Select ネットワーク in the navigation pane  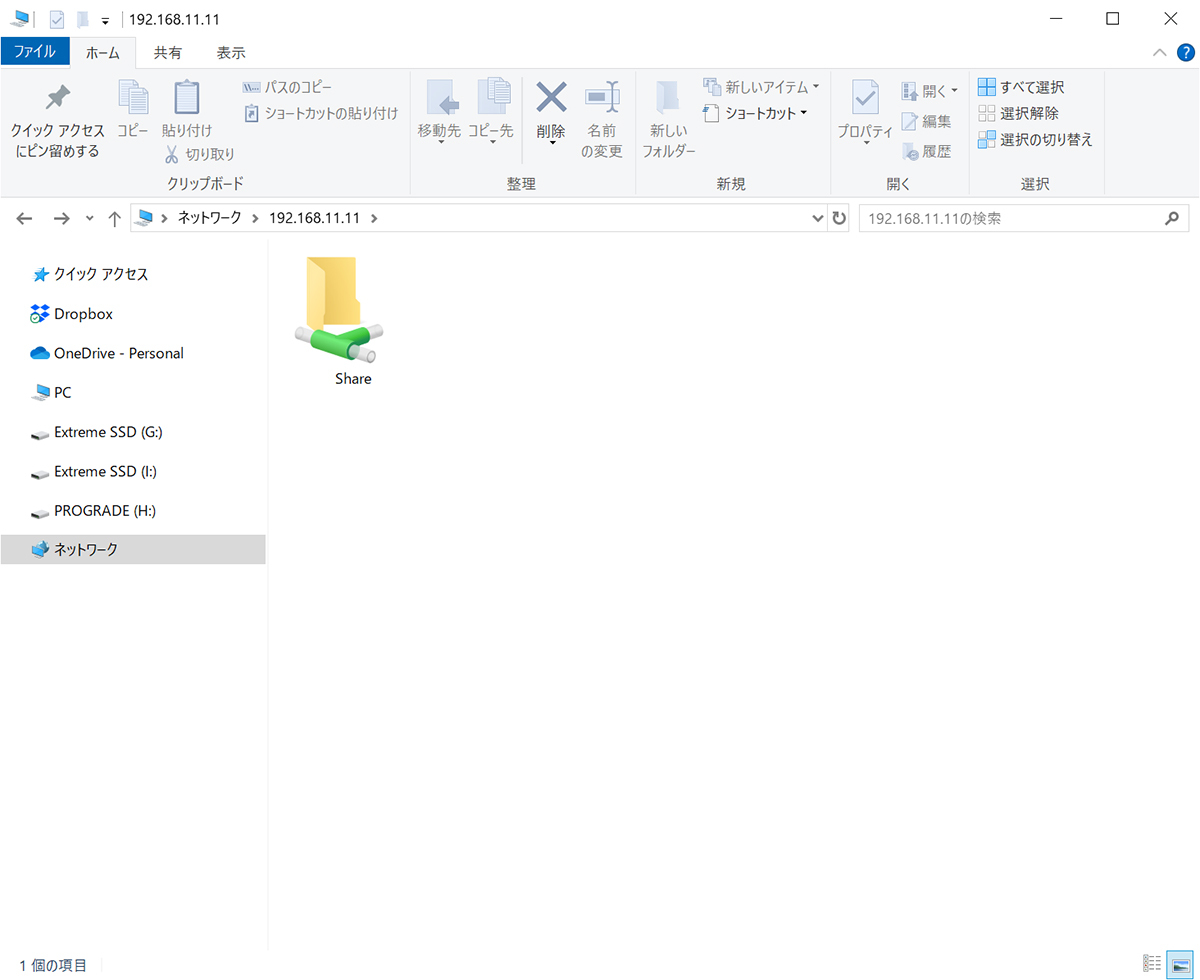133,549
